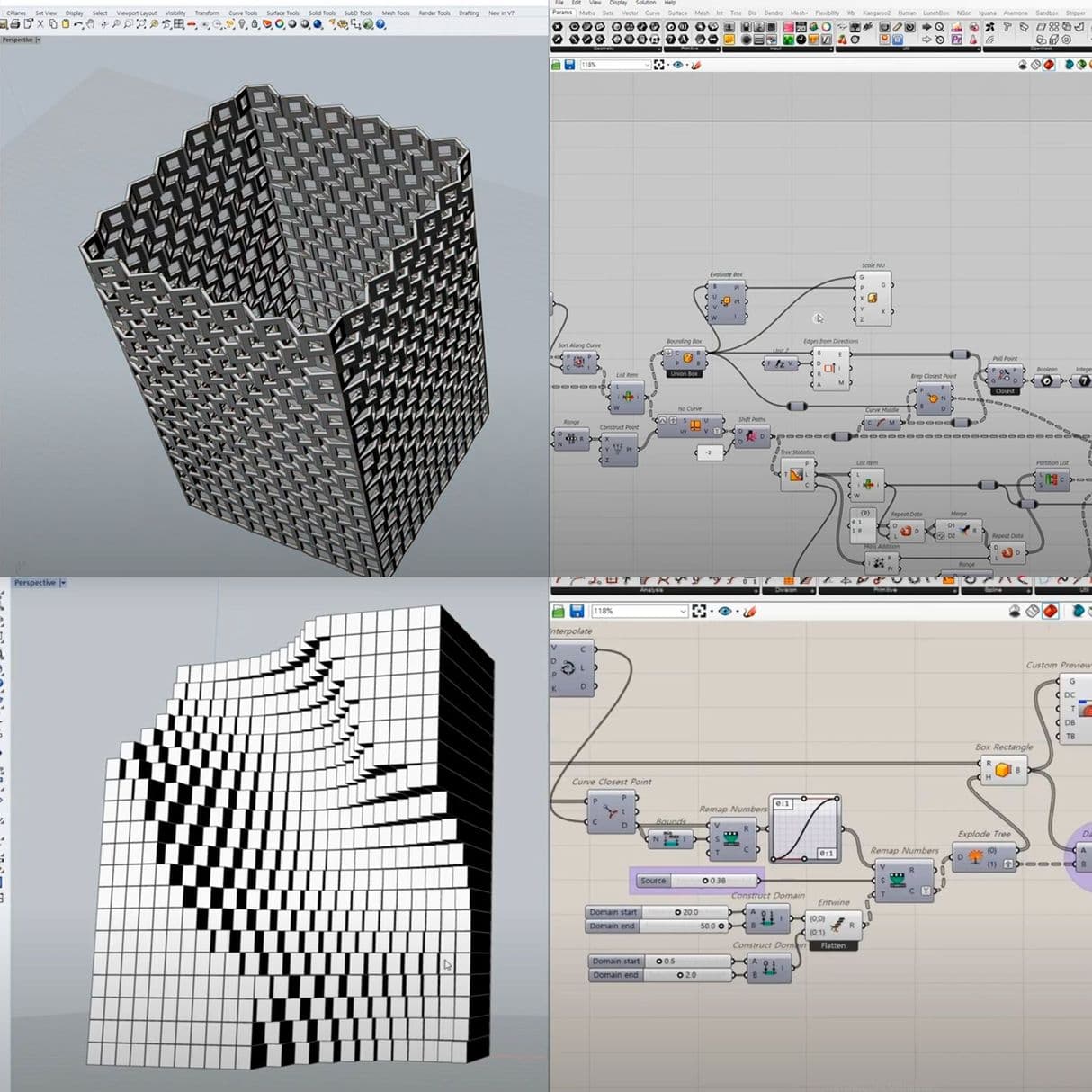The height and width of the screenshot is (1092, 1092).
Task: Click the Source number slider at 0.38
Action: point(699,881)
